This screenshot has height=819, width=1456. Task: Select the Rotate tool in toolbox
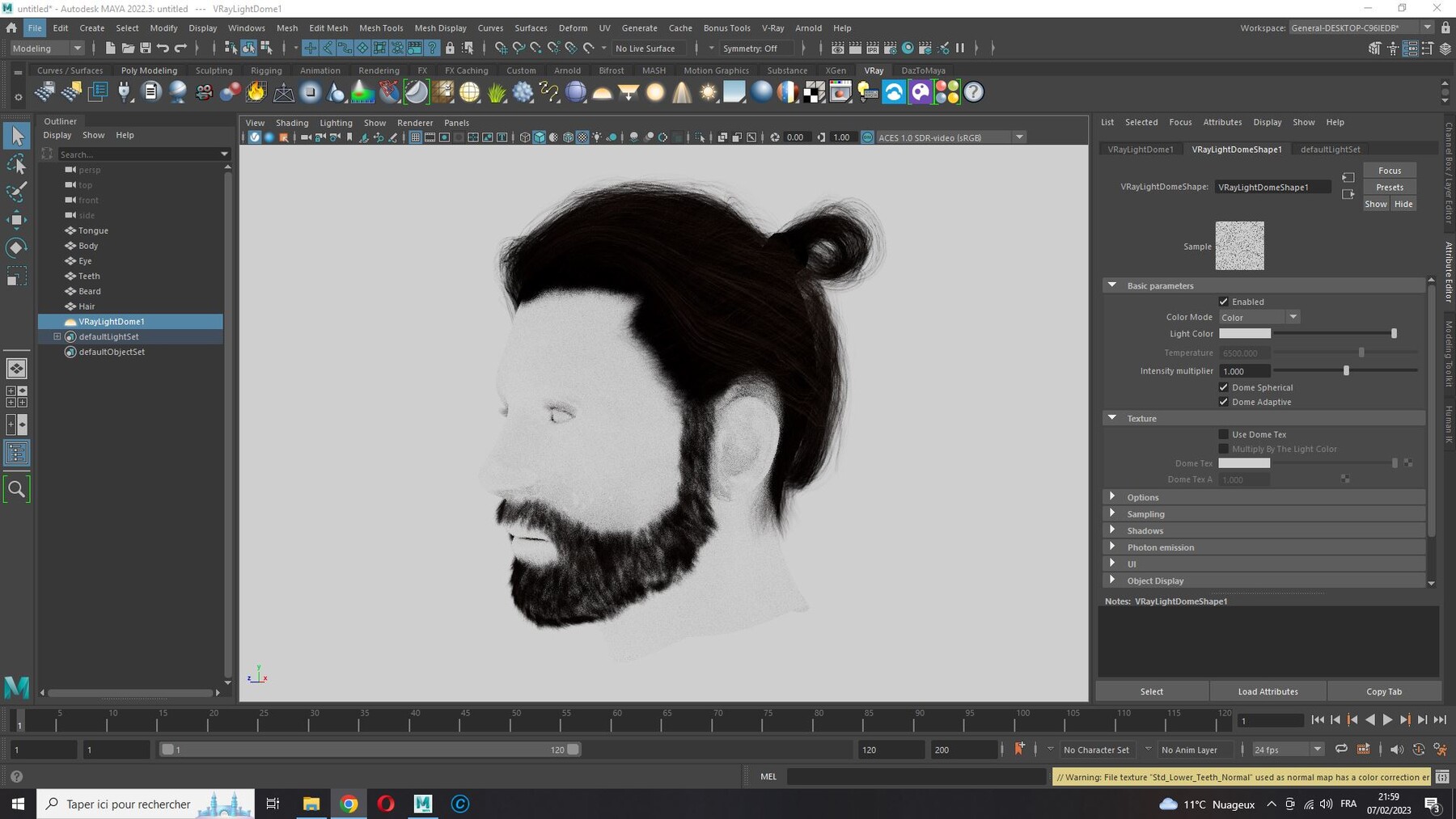pyautogui.click(x=16, y=247)
